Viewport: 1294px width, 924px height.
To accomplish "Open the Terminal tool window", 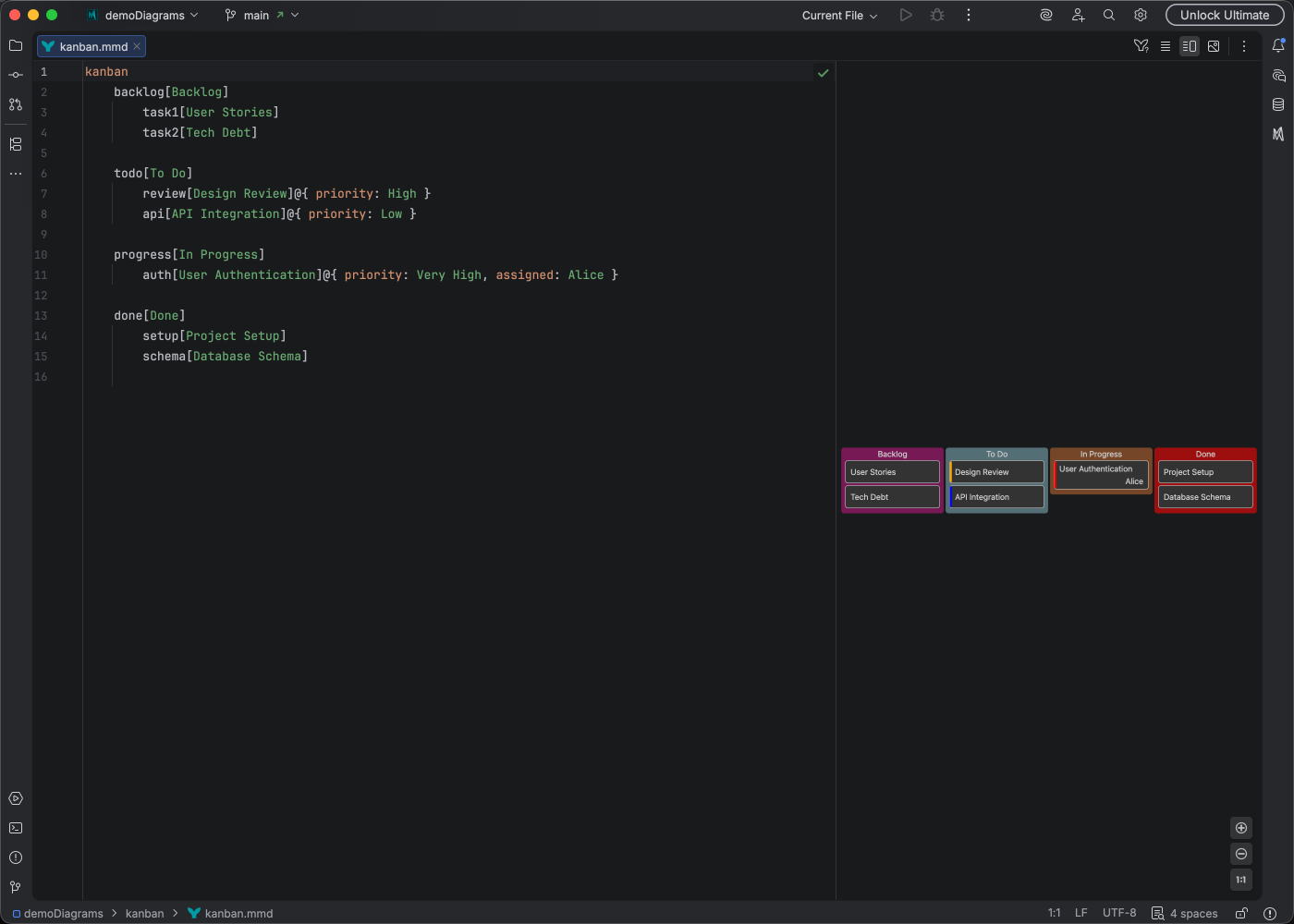I will click(x=15, y=828).
